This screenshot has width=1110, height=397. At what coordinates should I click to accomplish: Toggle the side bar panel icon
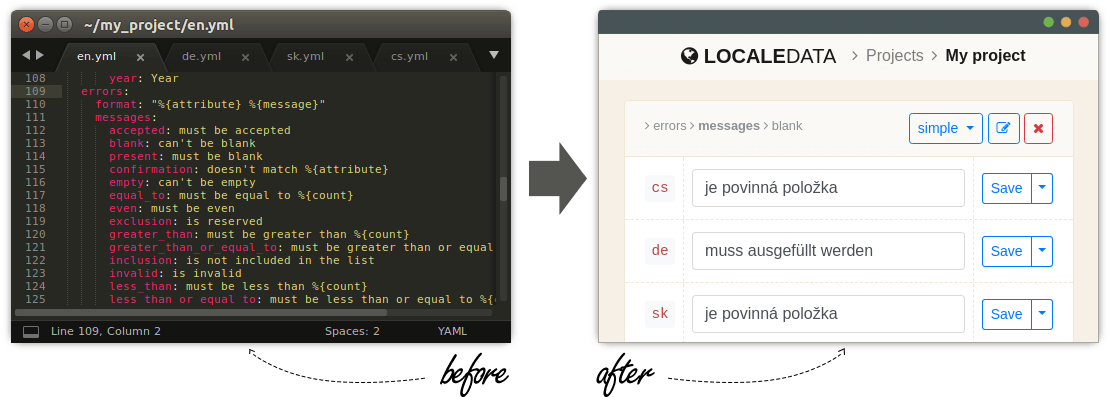[30, 331]
